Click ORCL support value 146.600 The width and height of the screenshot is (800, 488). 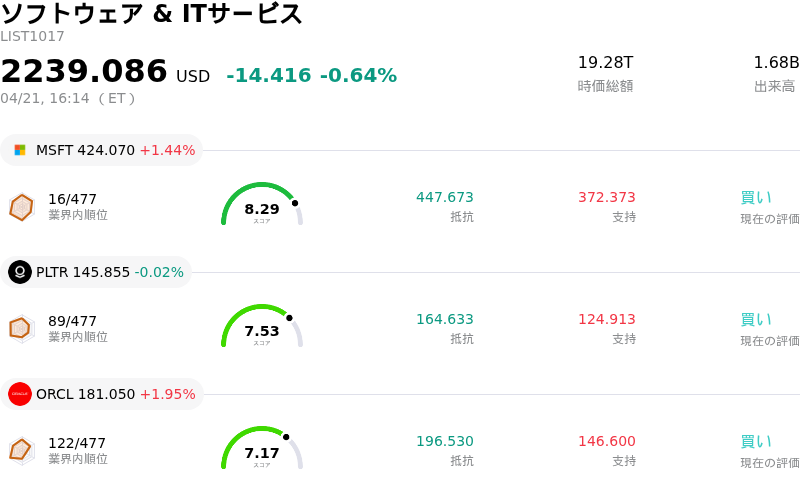(606, 441)
